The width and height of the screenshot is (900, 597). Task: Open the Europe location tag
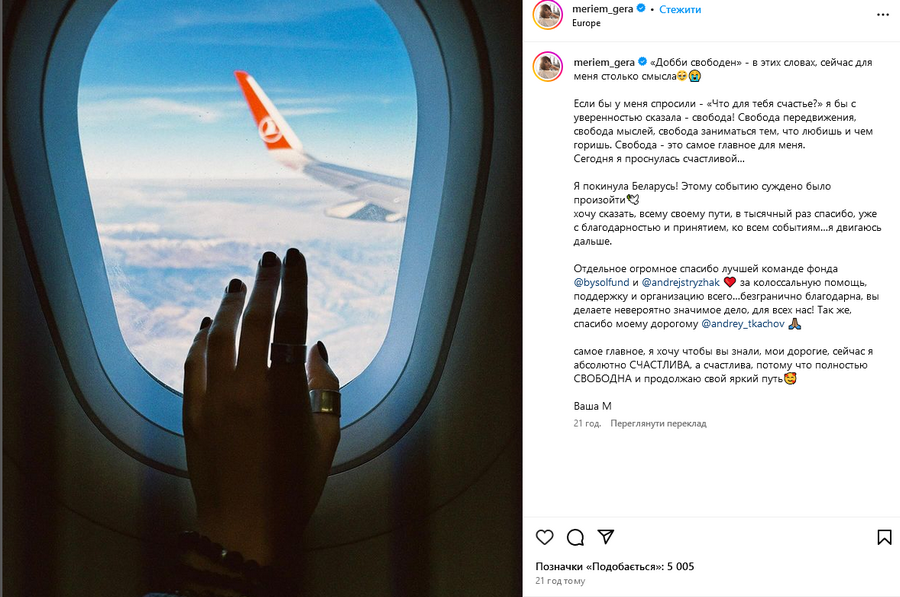586,23
